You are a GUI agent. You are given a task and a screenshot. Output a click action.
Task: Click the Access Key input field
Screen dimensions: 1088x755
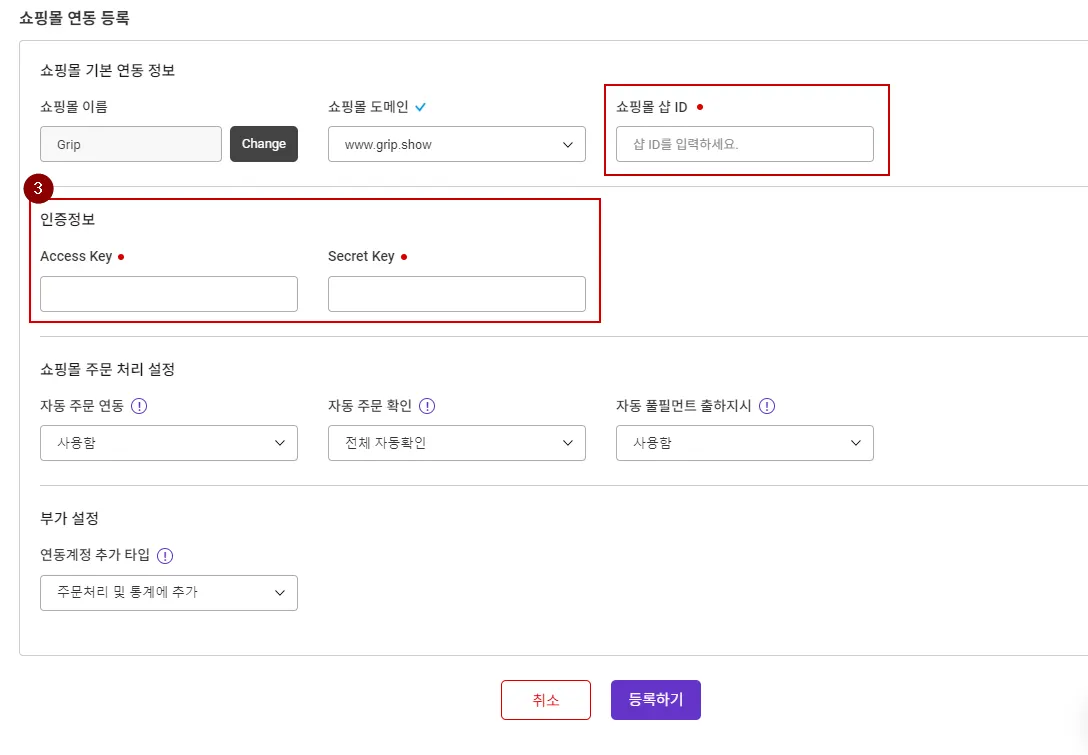tap(168, 294)
